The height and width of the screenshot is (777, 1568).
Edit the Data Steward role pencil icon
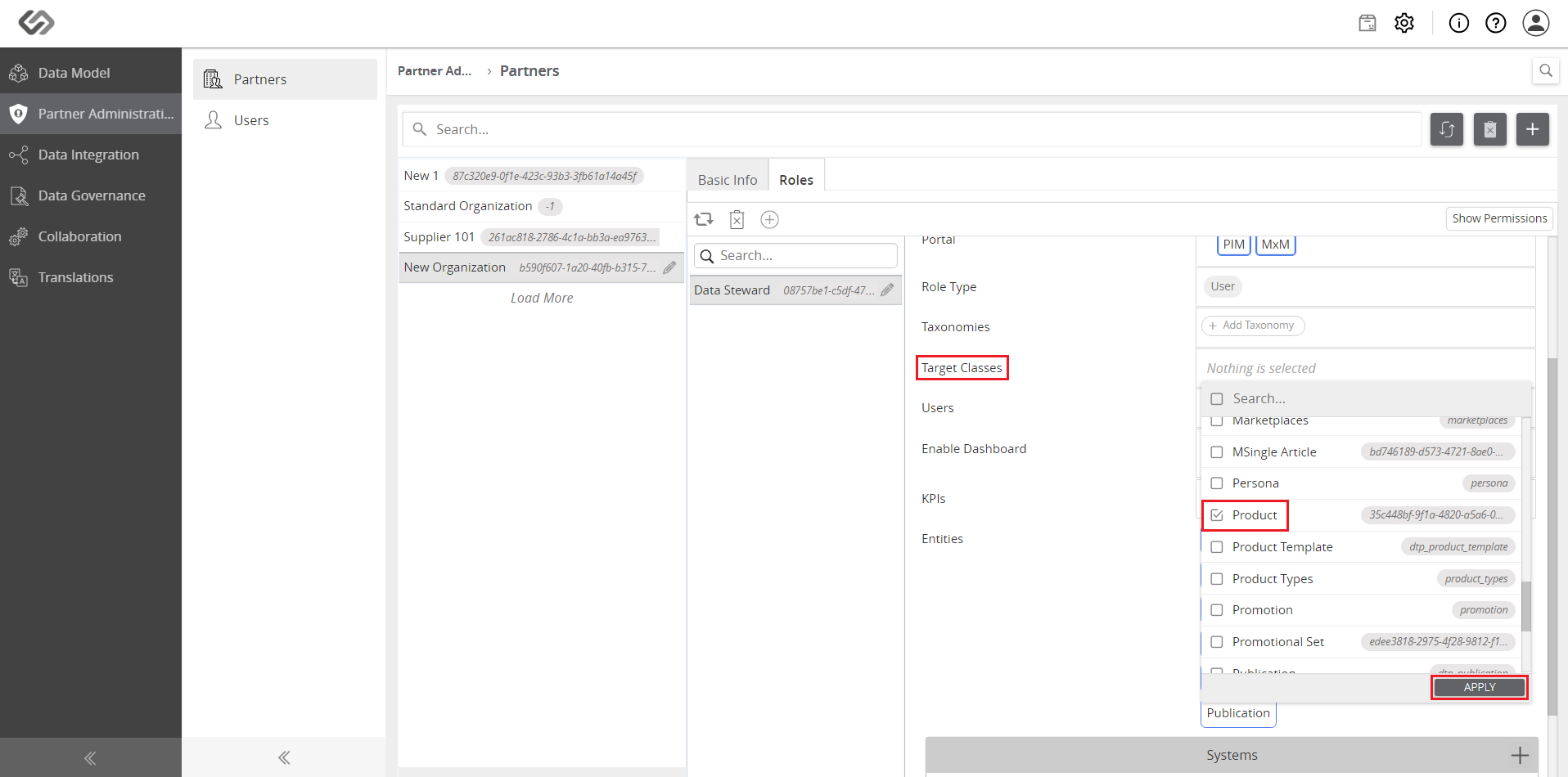(x=887, y=290)
